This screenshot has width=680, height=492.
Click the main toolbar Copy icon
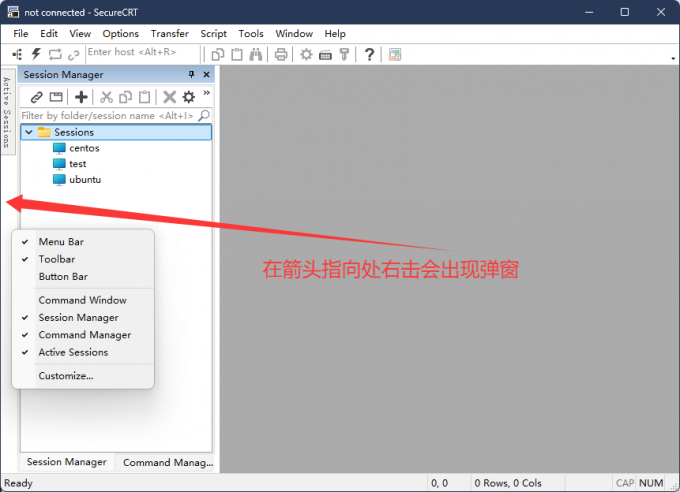pos(218,55)
